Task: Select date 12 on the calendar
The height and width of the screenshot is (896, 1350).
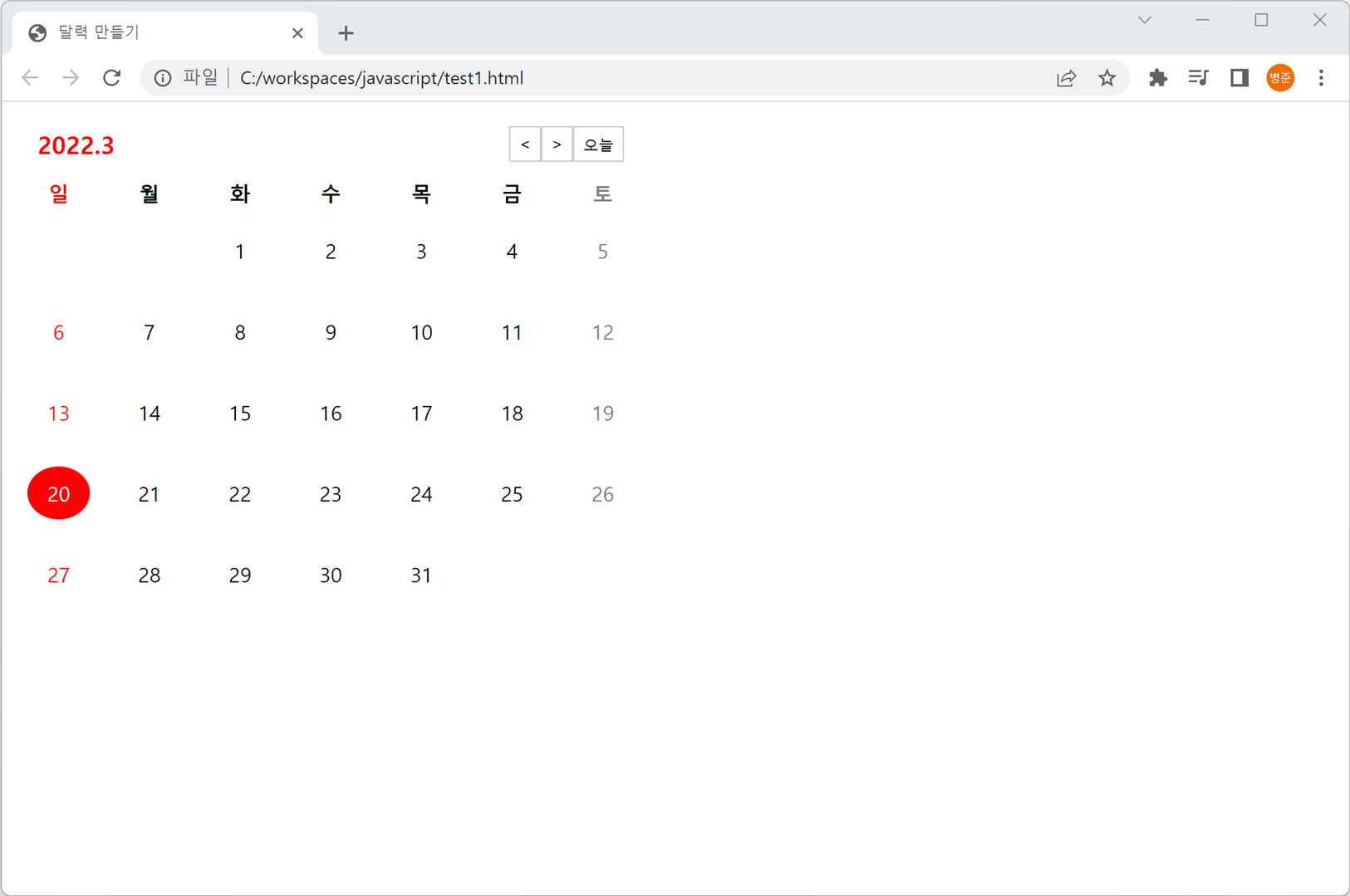Action: tap(602, 333)
